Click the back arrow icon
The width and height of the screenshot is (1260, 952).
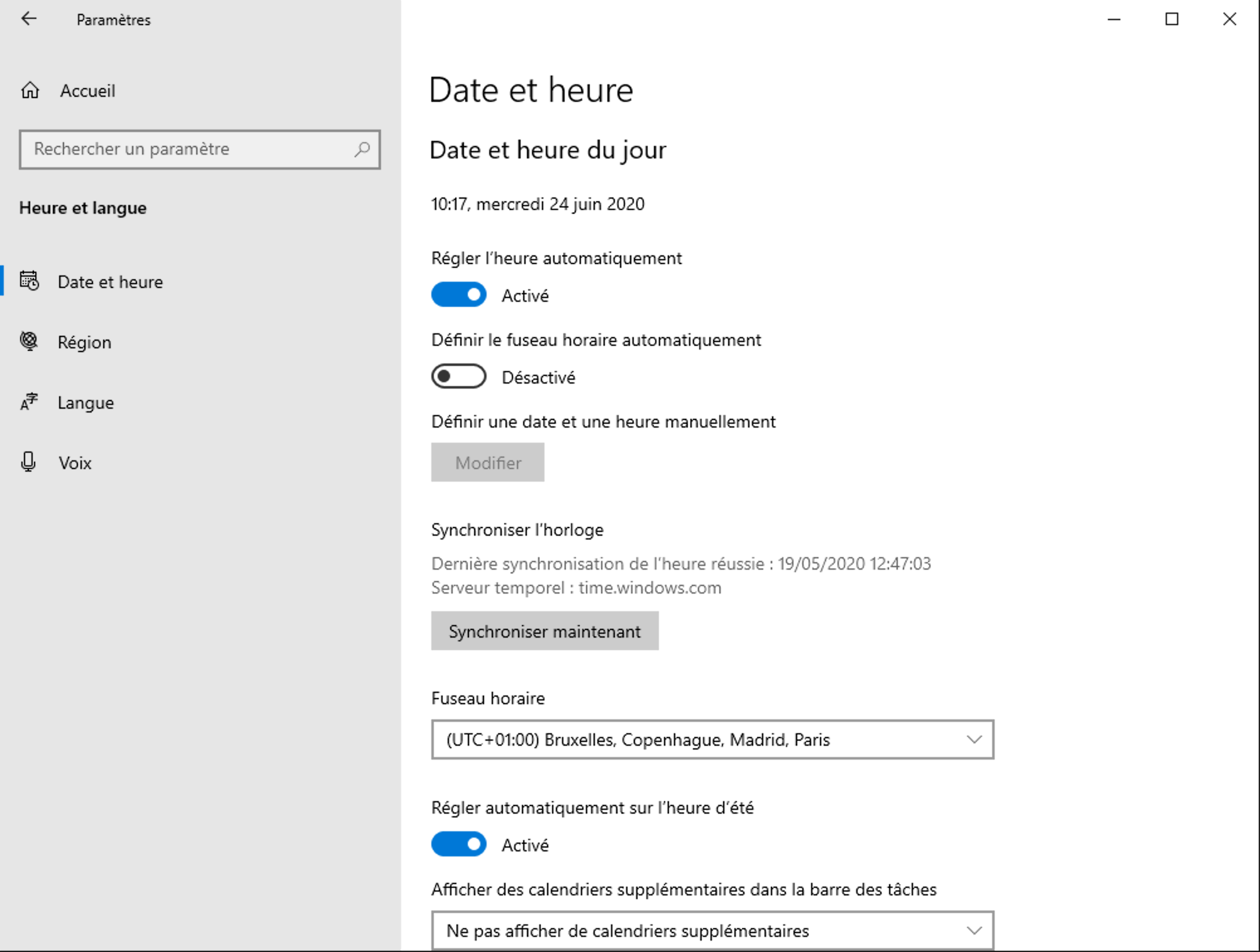point(29,19)
